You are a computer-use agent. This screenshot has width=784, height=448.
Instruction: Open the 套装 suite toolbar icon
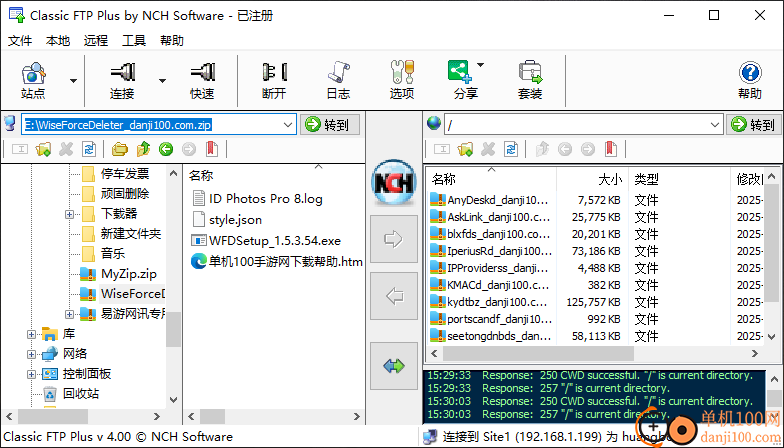[530, 80]
